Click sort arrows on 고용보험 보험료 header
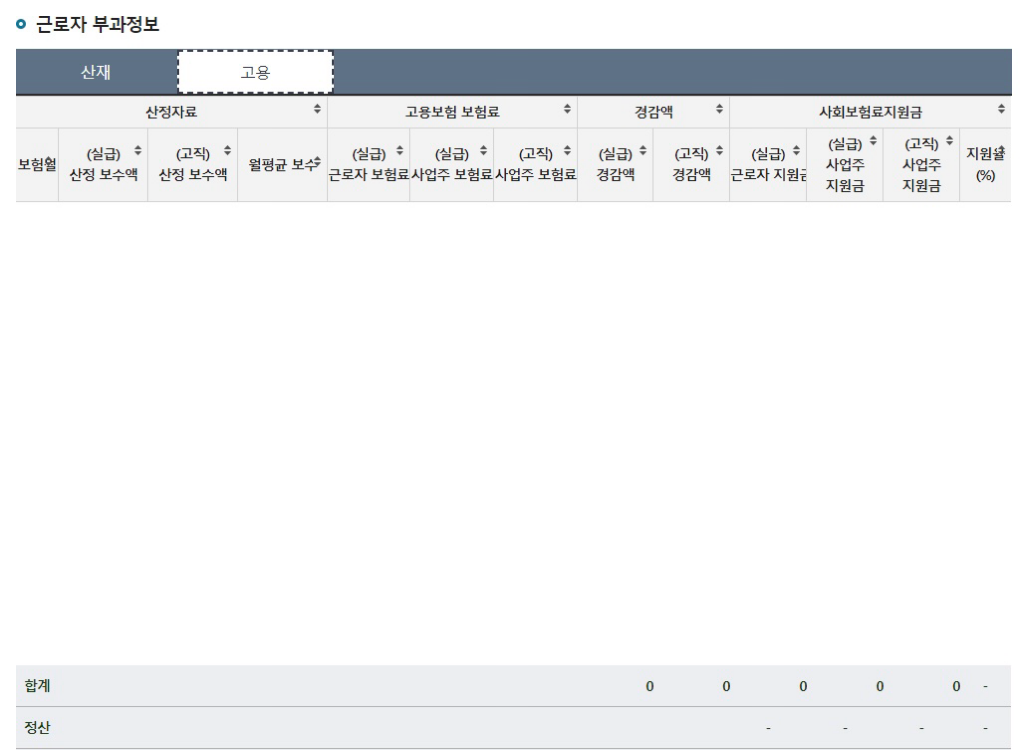The height and width of the screenshot is (750, 1024). tap(568, 107)
